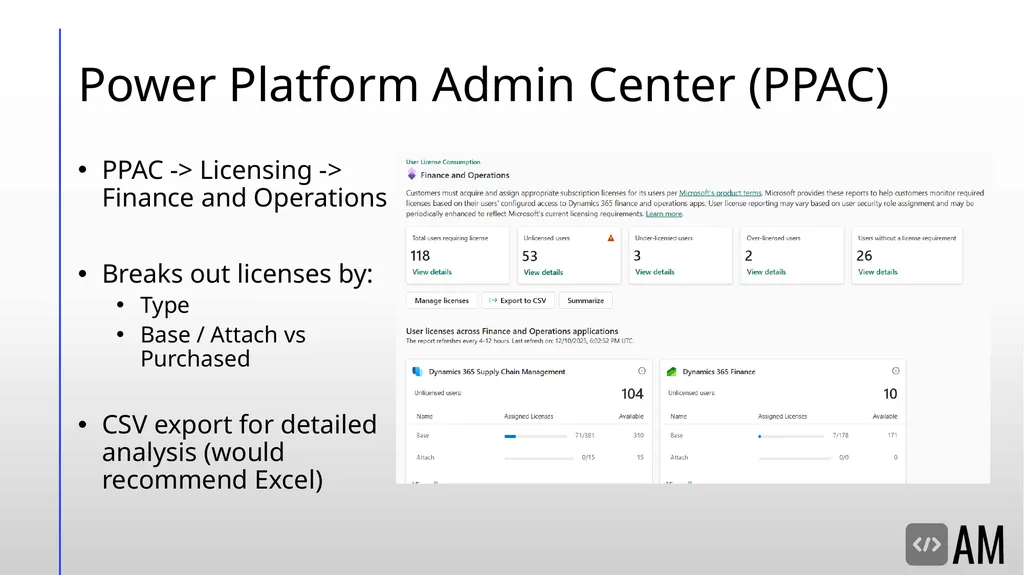This screenshot has width=1024, height=575.
Task: View details for Users without a license requirement
Action: pyautogui.click(x=878, y=272)
